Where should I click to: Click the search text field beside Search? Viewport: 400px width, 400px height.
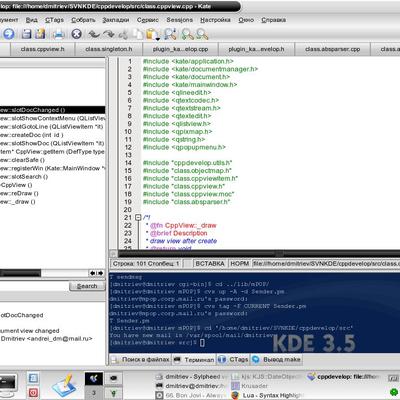click(x=34, y=286)
